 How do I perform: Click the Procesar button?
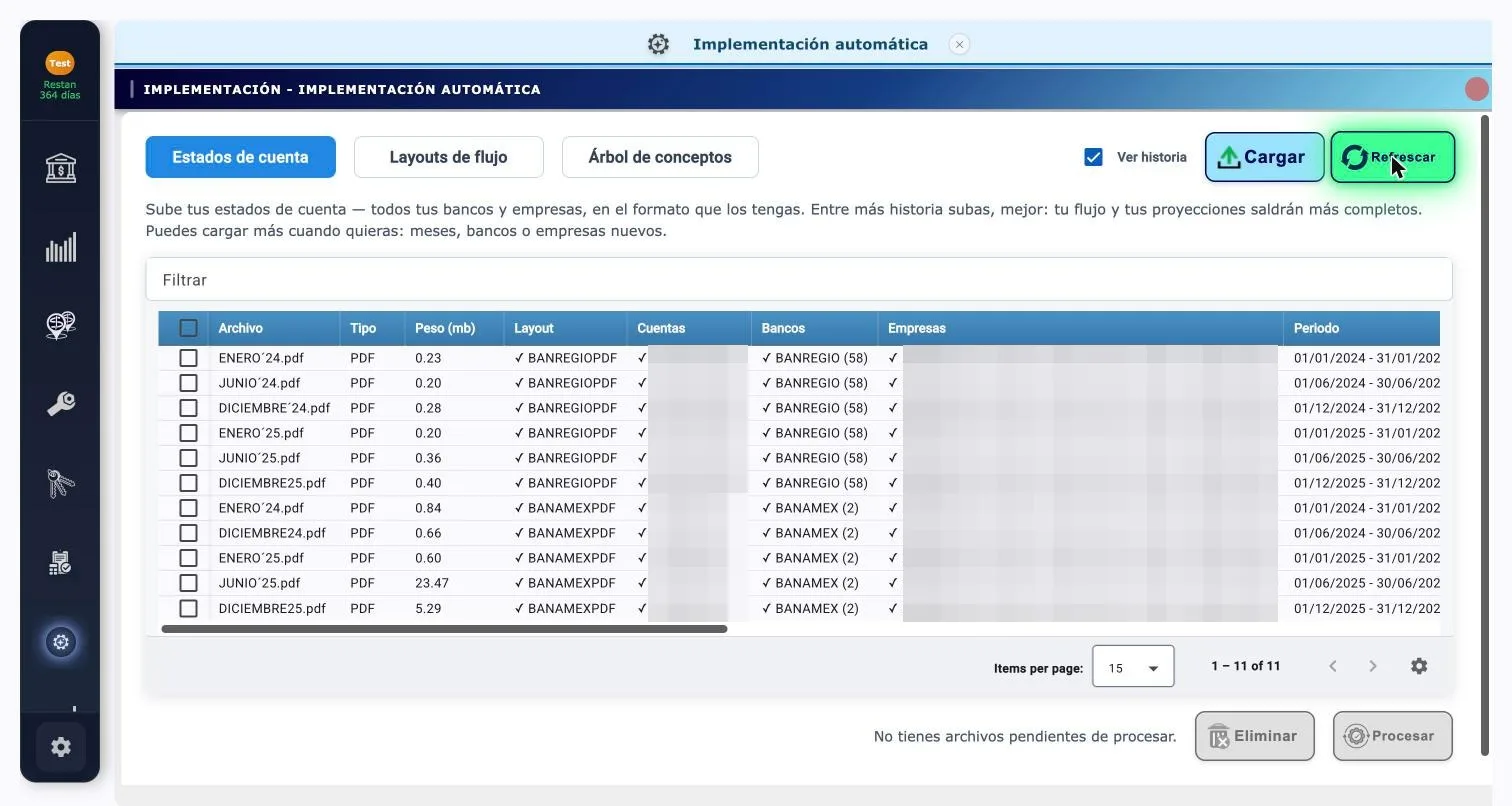point(1392,736)
